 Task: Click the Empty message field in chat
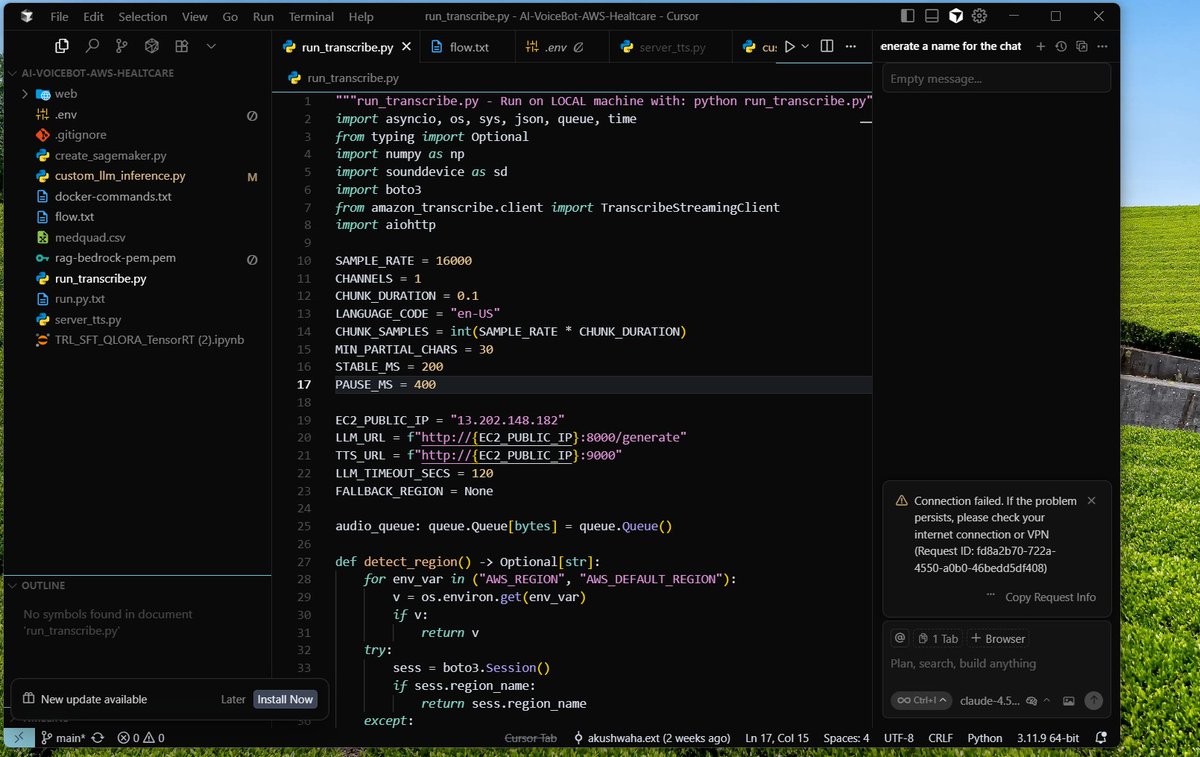[996, 78]
